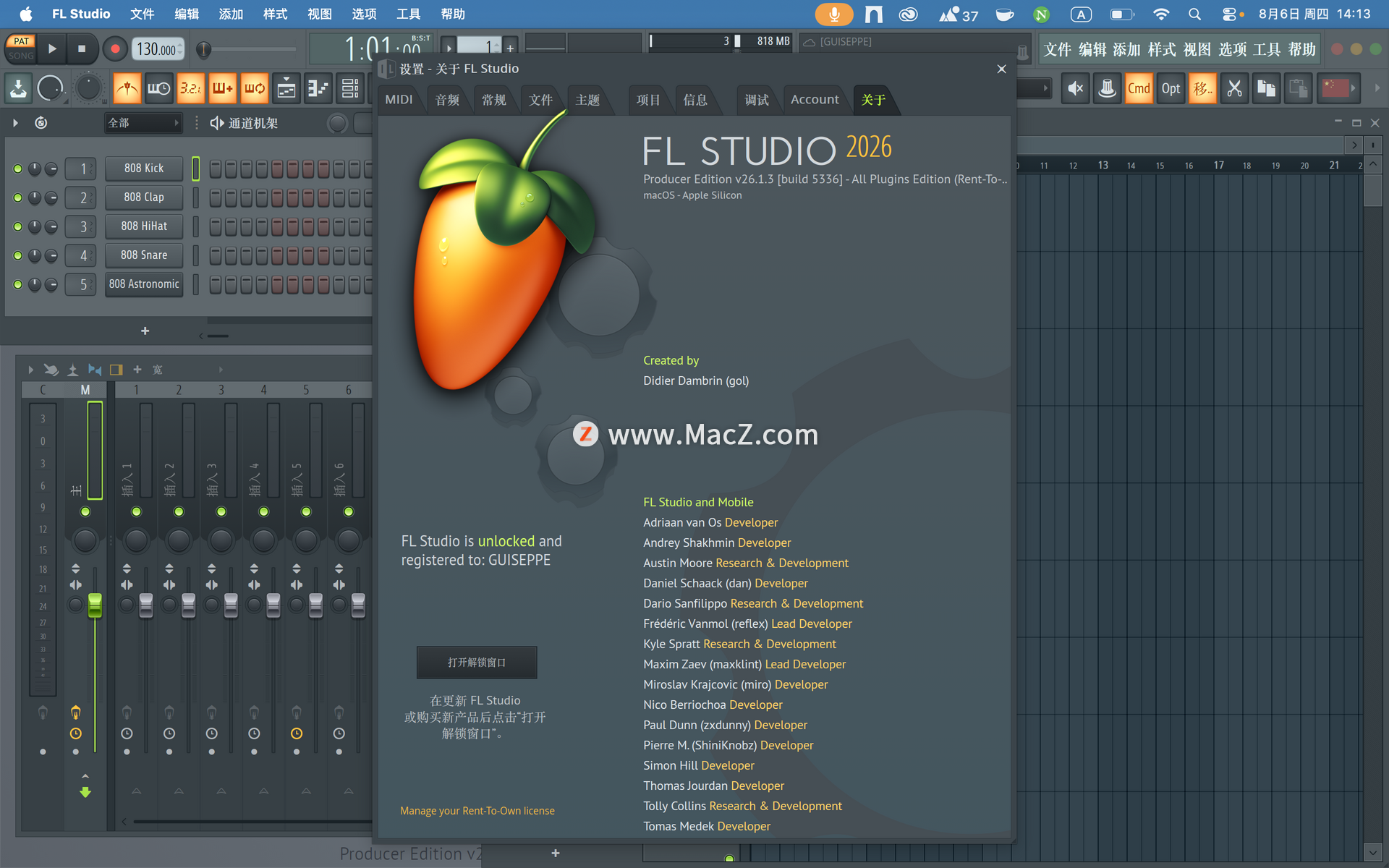Open the Wi-Fi status menu
Screen dimensions: 1389x868
1160,14
